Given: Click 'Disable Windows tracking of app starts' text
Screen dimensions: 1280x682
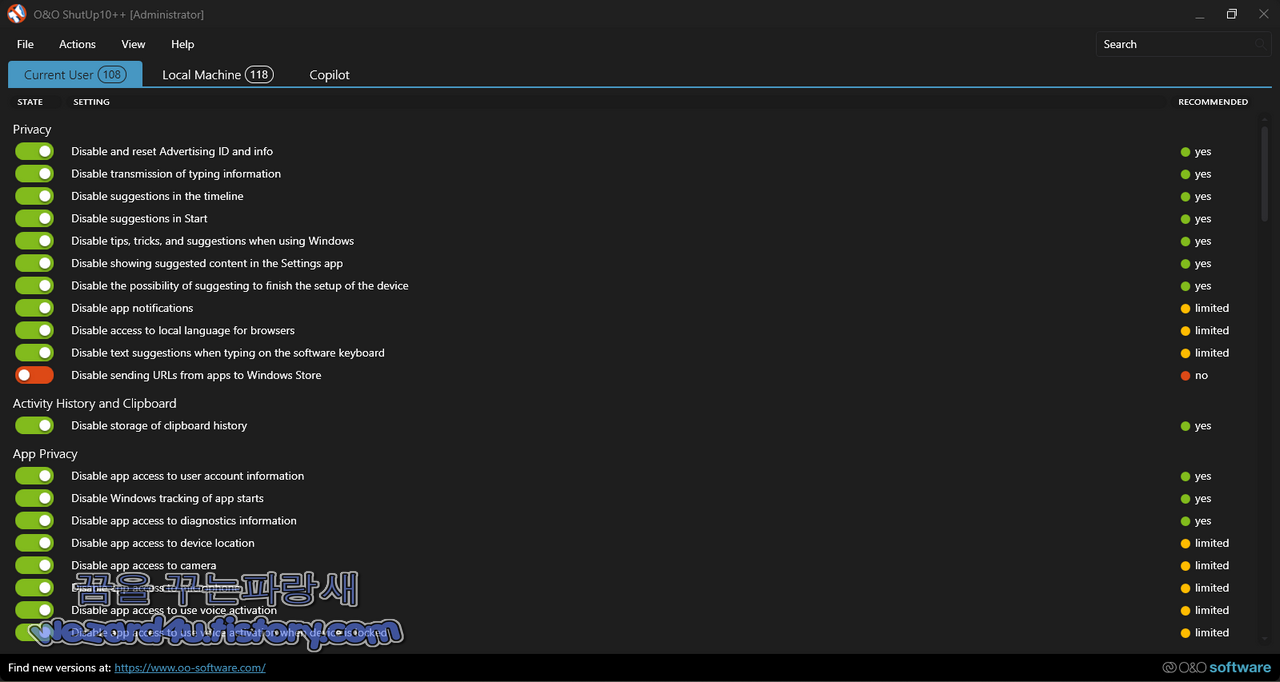Looking at the screenshot, I should click(x=167, y=498).
